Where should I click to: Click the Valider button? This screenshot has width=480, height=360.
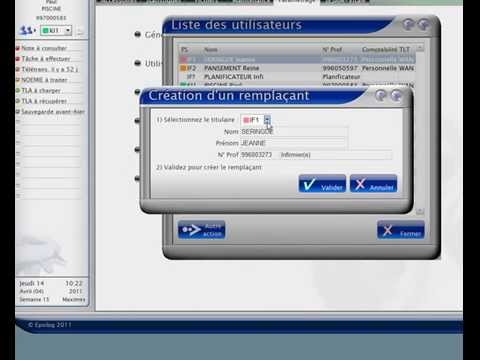coord(322,184)
